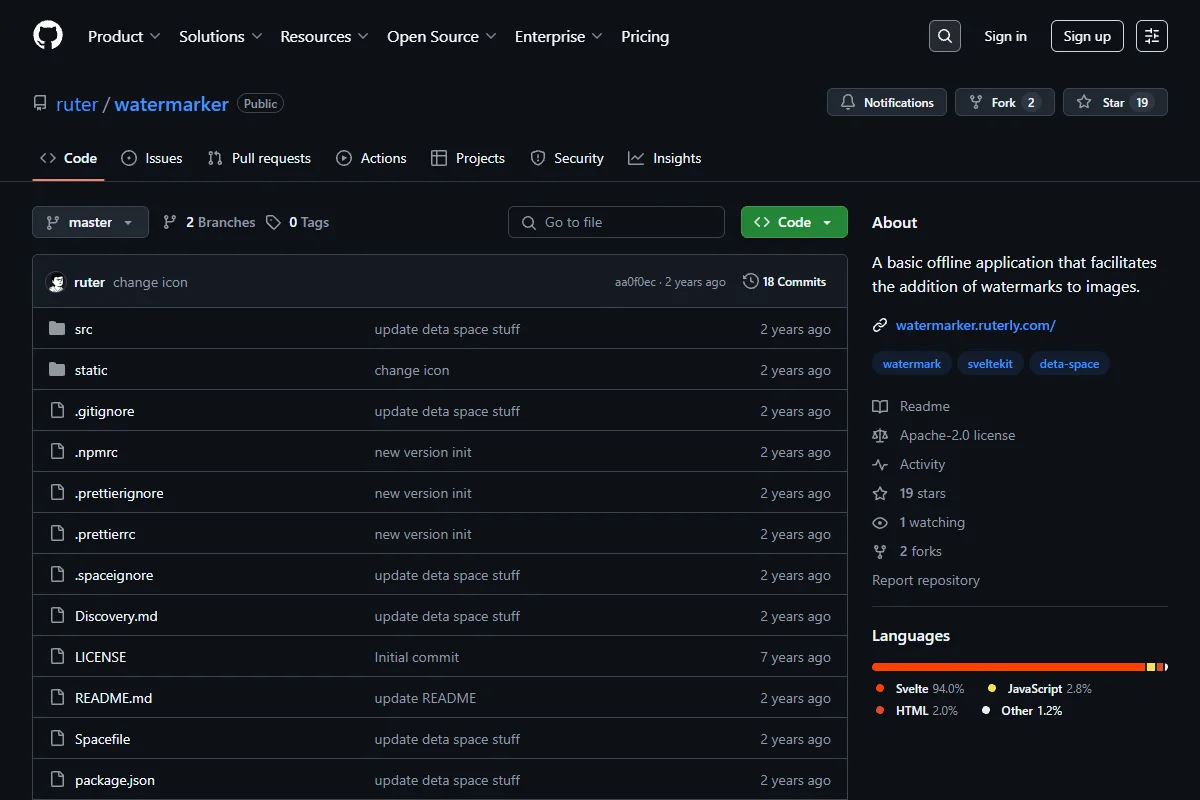This screenshot has width=1200, height=800.
Task: Focus the Go to file search field
Action: tap(616, 222)
